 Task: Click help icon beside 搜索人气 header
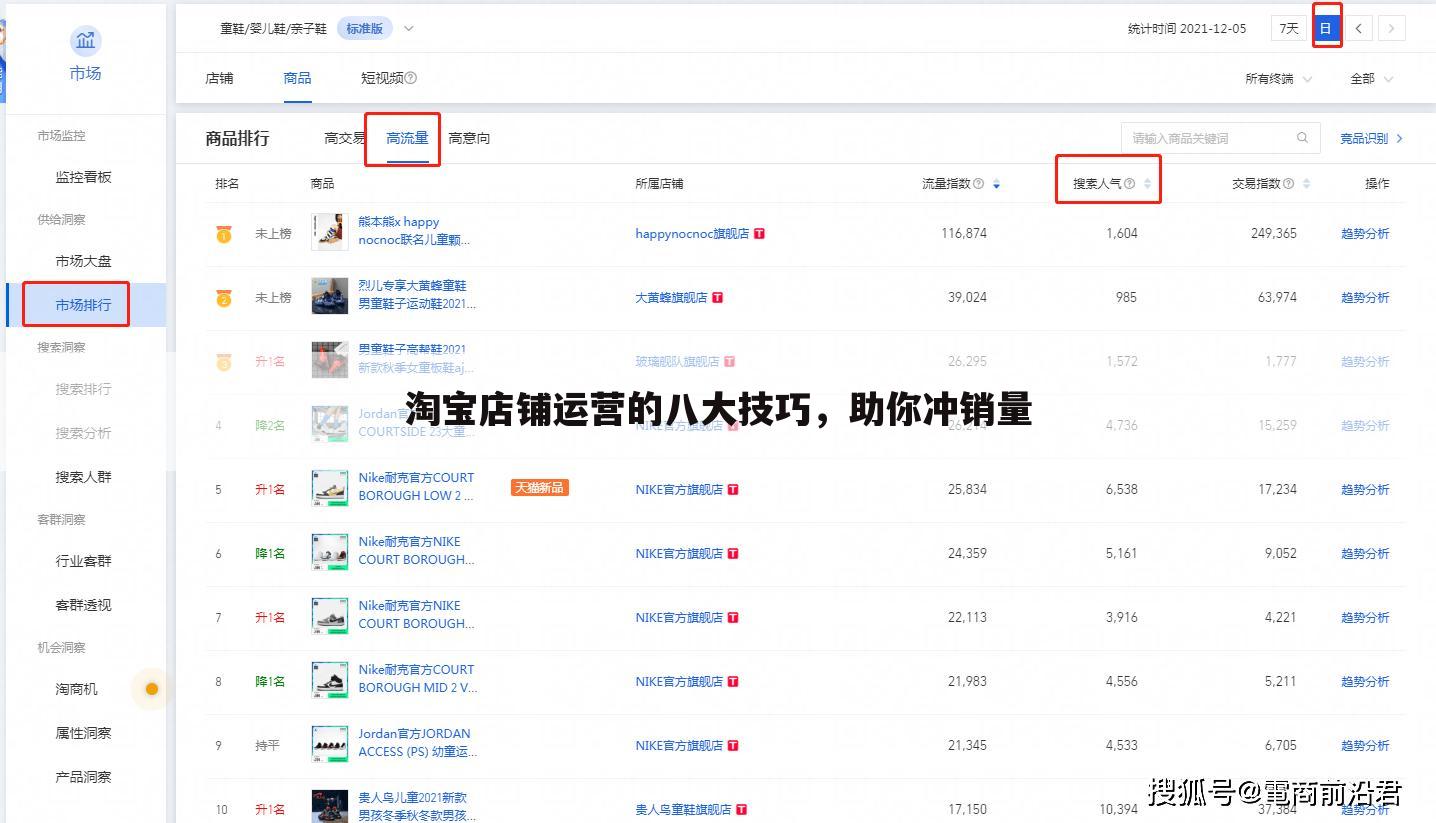click(x=1129, y=184)
